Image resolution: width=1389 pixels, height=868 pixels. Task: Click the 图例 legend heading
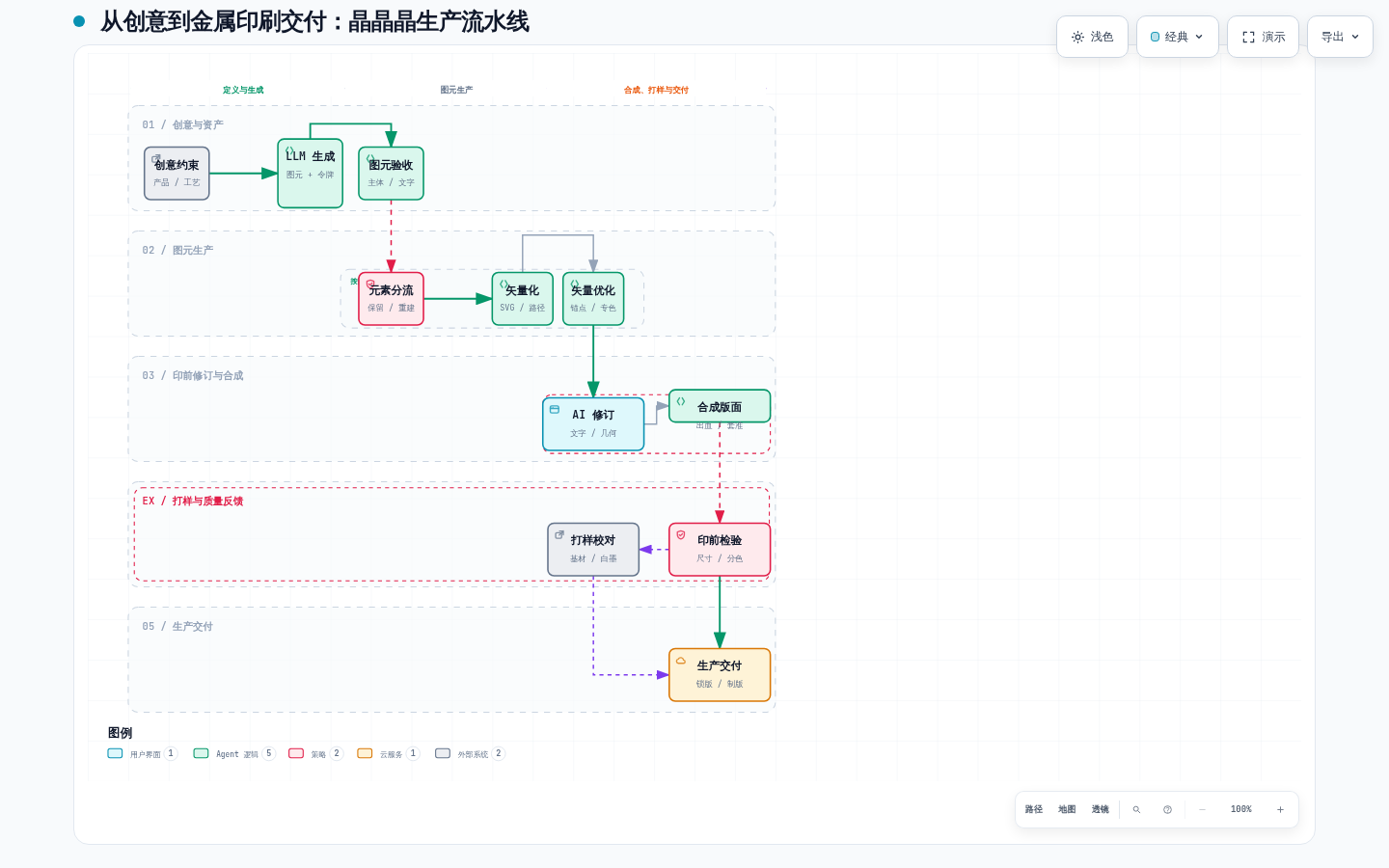tap(120, 733)
